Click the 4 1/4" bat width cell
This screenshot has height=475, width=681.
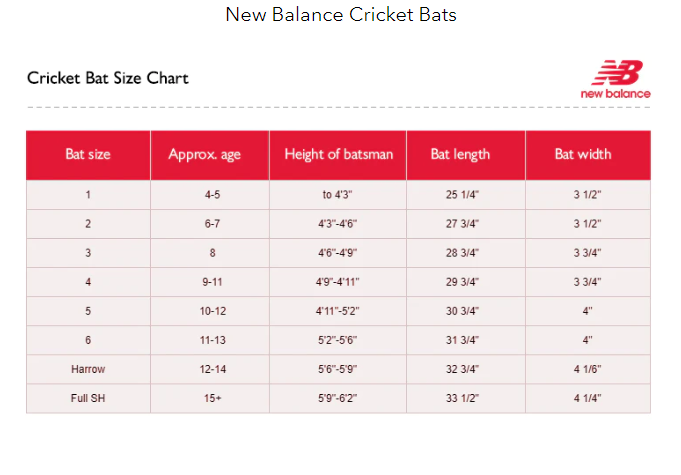[x=588, y=398]
